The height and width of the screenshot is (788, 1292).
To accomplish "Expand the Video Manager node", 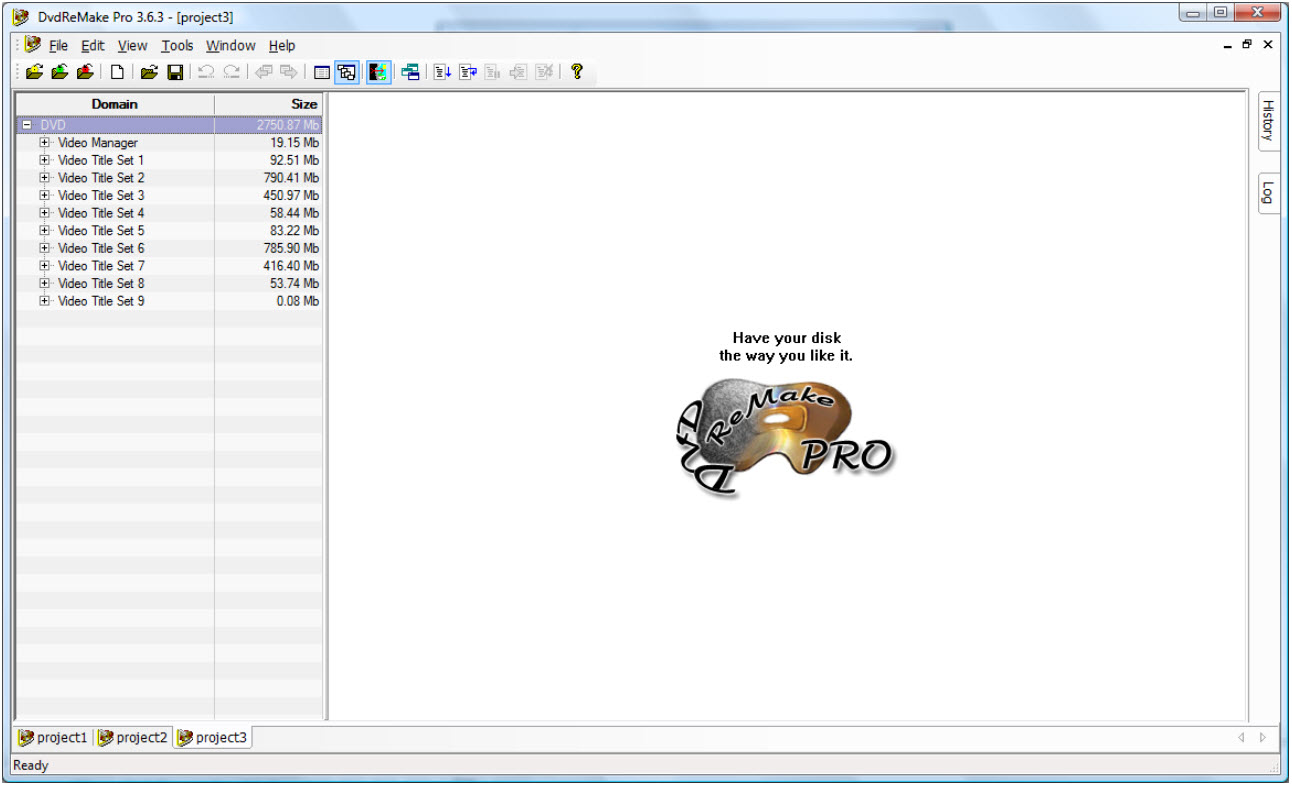I will 44,143.
